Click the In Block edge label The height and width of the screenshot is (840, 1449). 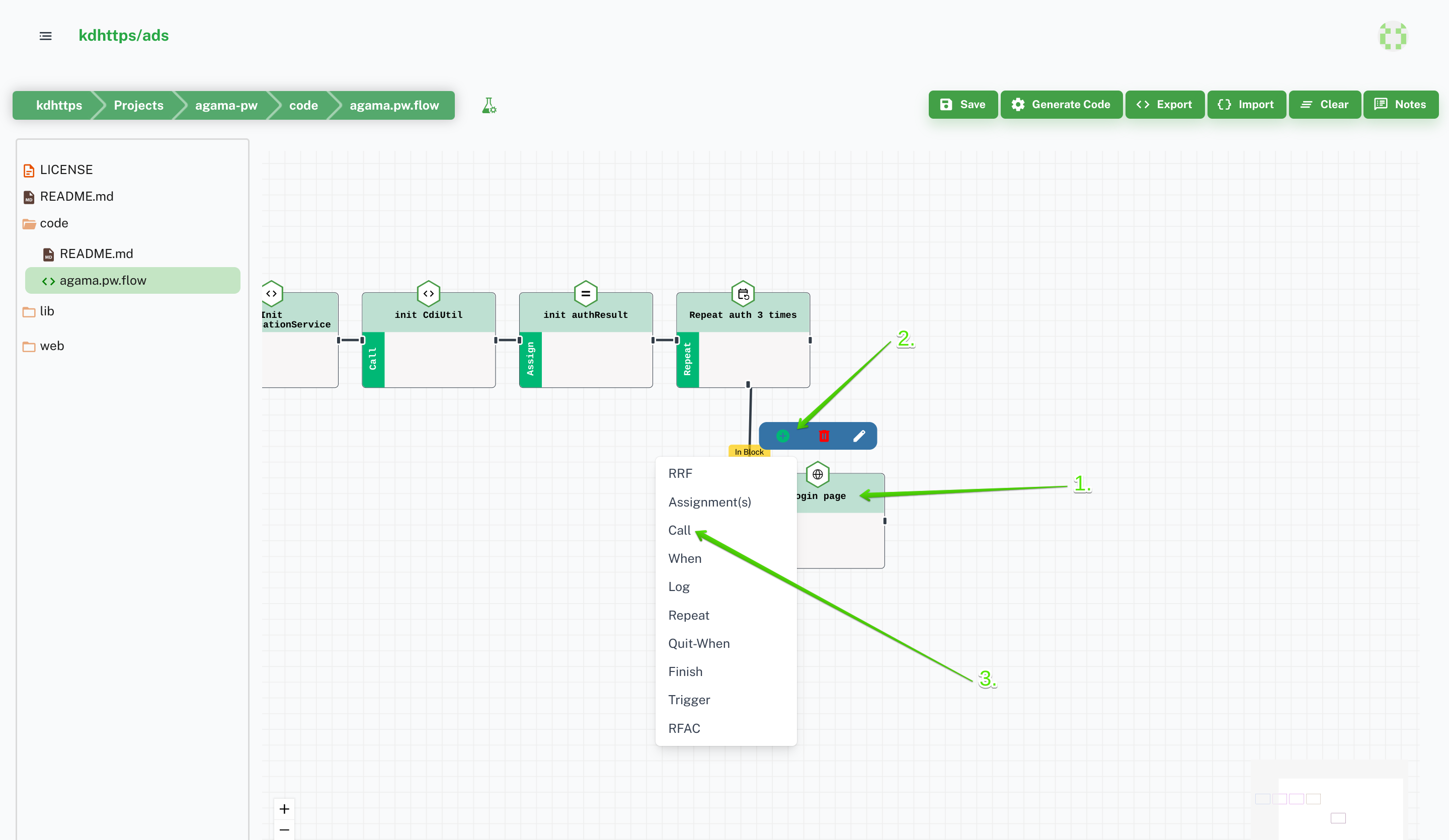pos(749,452)
